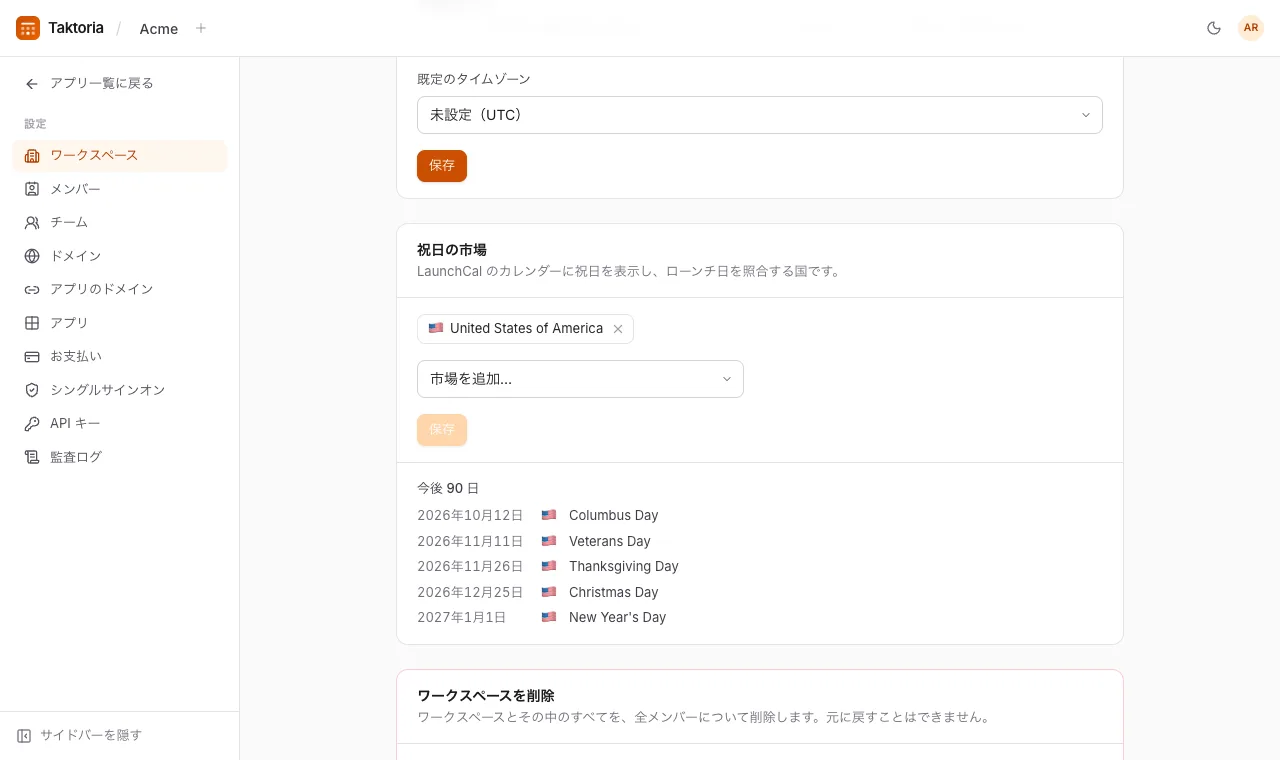Click the Taktoria logo icon
Image resolution: width=1280 pixels, height=760 pixels.
(28, 28)
